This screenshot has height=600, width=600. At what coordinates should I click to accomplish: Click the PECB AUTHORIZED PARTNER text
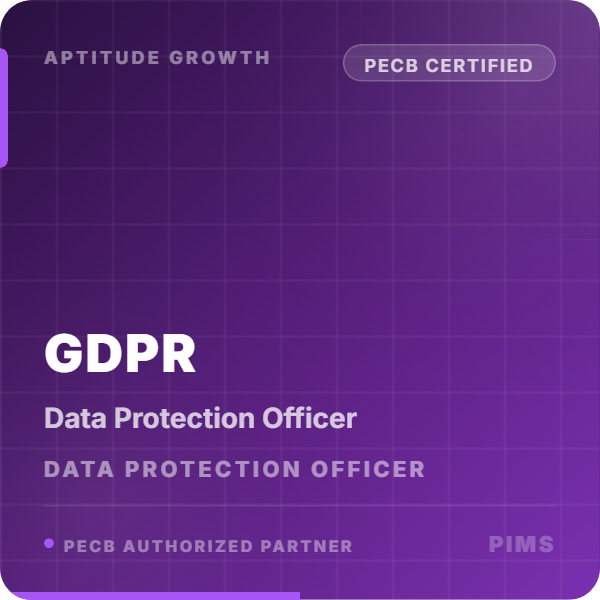click(x=208, y=546)
